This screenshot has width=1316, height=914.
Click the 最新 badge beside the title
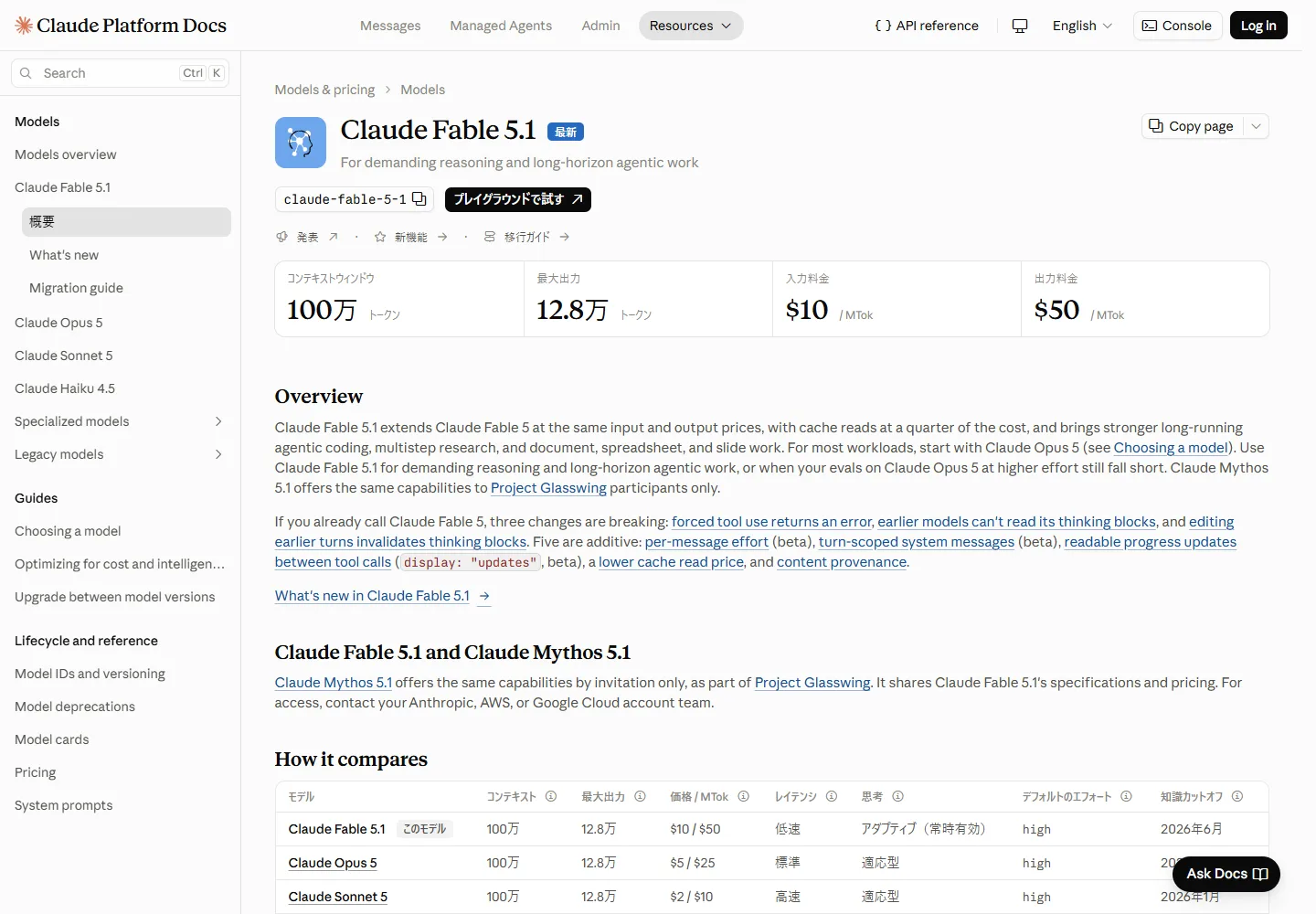pyautogui.click(x=566, y=132)
